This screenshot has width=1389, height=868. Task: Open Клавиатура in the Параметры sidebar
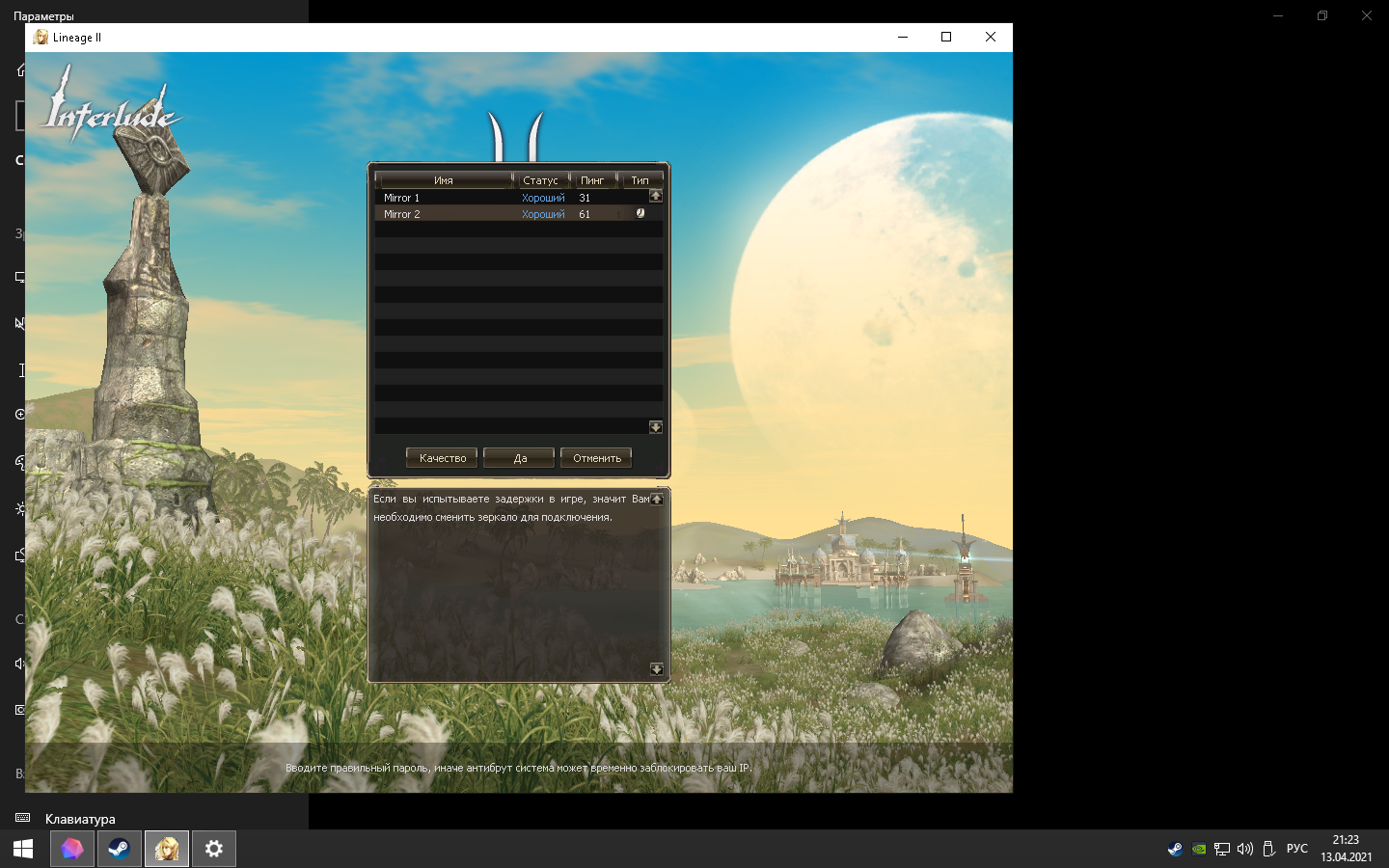[80, 819]
